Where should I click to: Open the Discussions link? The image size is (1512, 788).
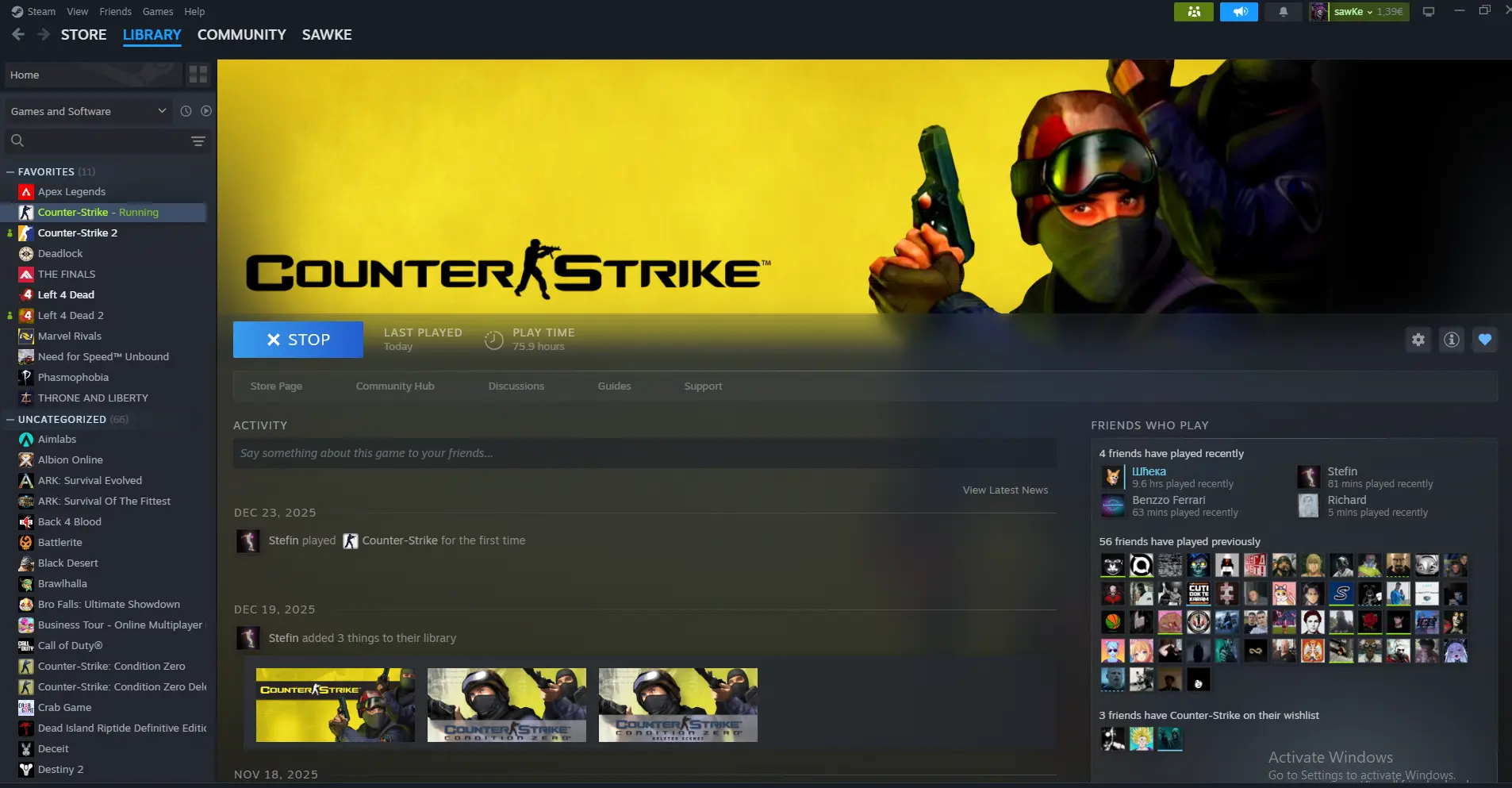[516, 386]
